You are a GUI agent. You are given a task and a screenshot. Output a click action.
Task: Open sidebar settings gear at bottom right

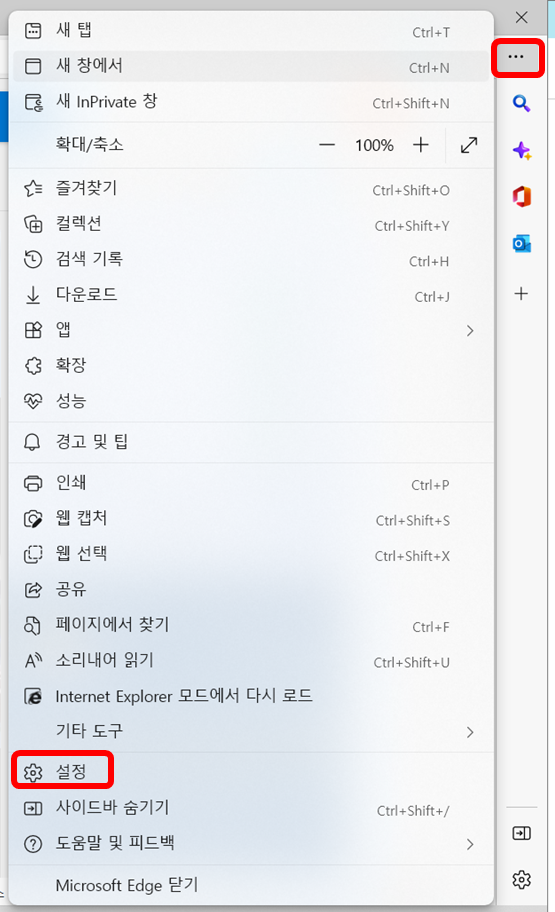[x=521, y=879]
